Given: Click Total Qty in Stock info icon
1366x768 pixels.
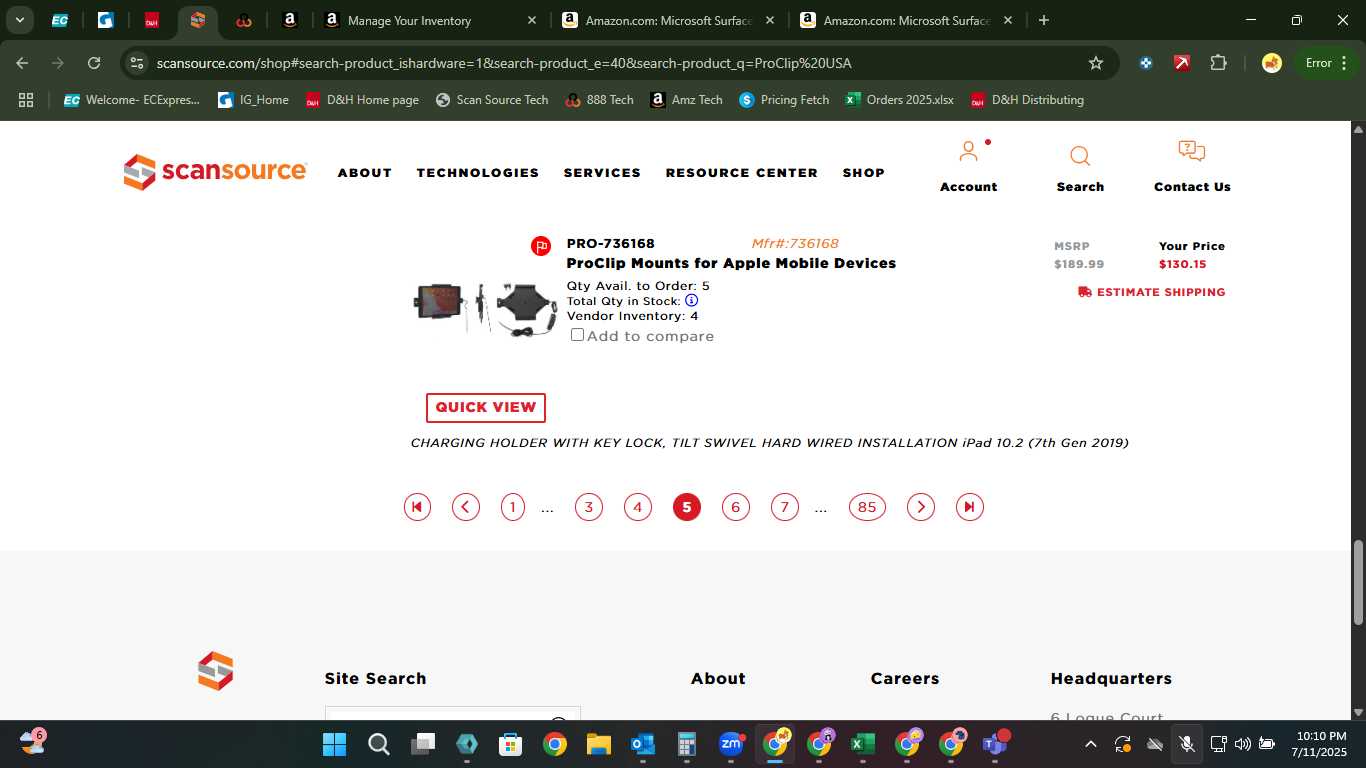Looking at the screenshot, I should (x=691, y=300).
